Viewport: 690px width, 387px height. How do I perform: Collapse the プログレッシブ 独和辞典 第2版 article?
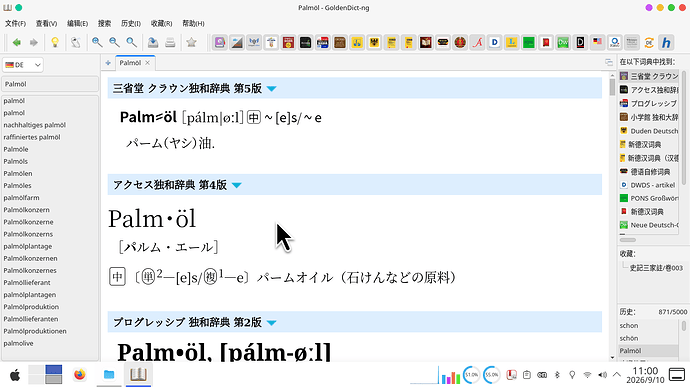point(272,322)
